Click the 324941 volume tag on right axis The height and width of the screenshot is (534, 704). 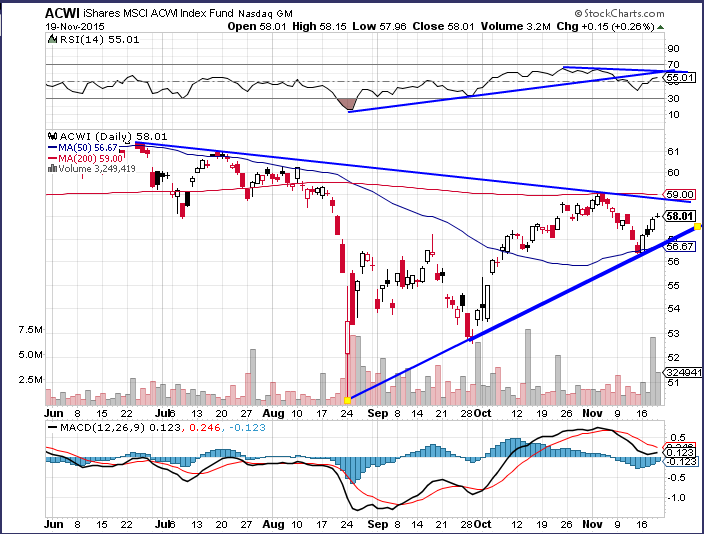(683, 372)
